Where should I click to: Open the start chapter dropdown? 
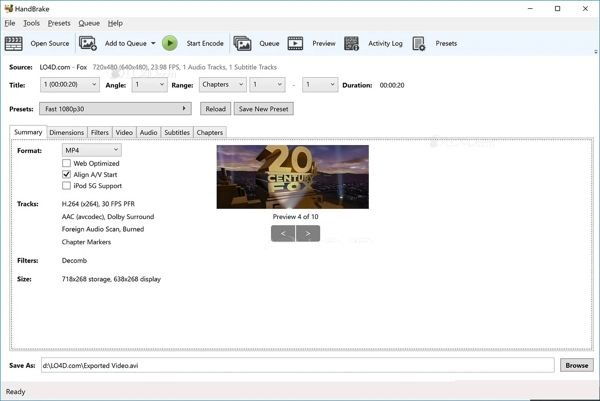pyautogui.click(x=267, y=85)
